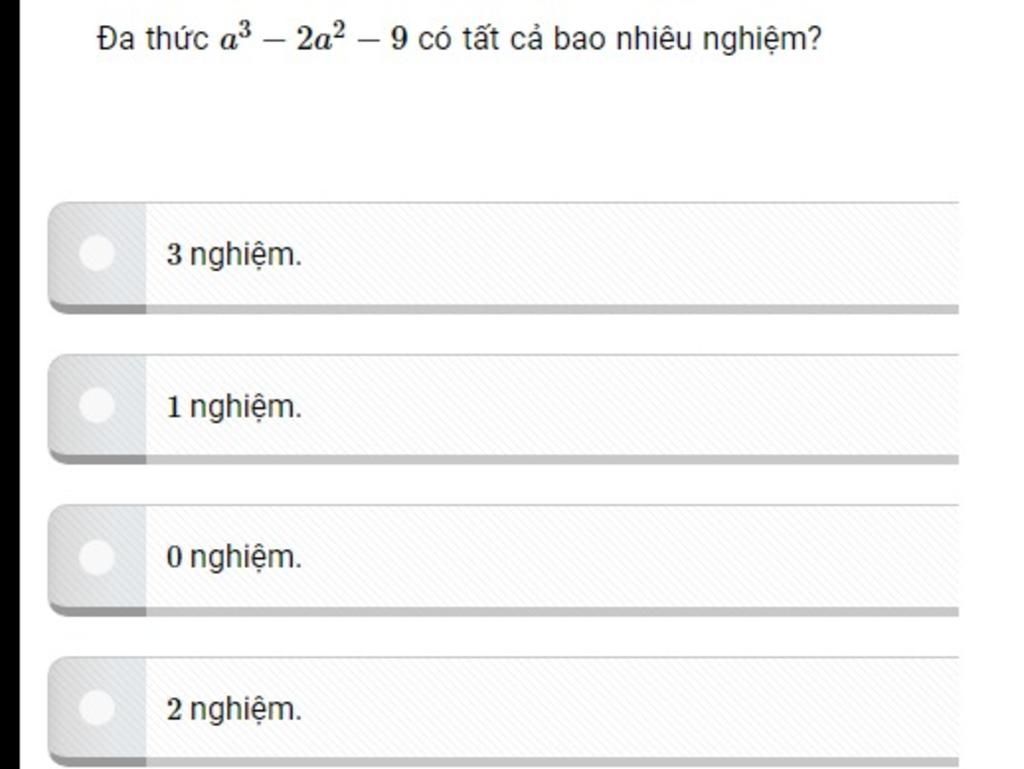
Task: Select the radio button for "0 nghiệm."
Action: coord(97,557)
